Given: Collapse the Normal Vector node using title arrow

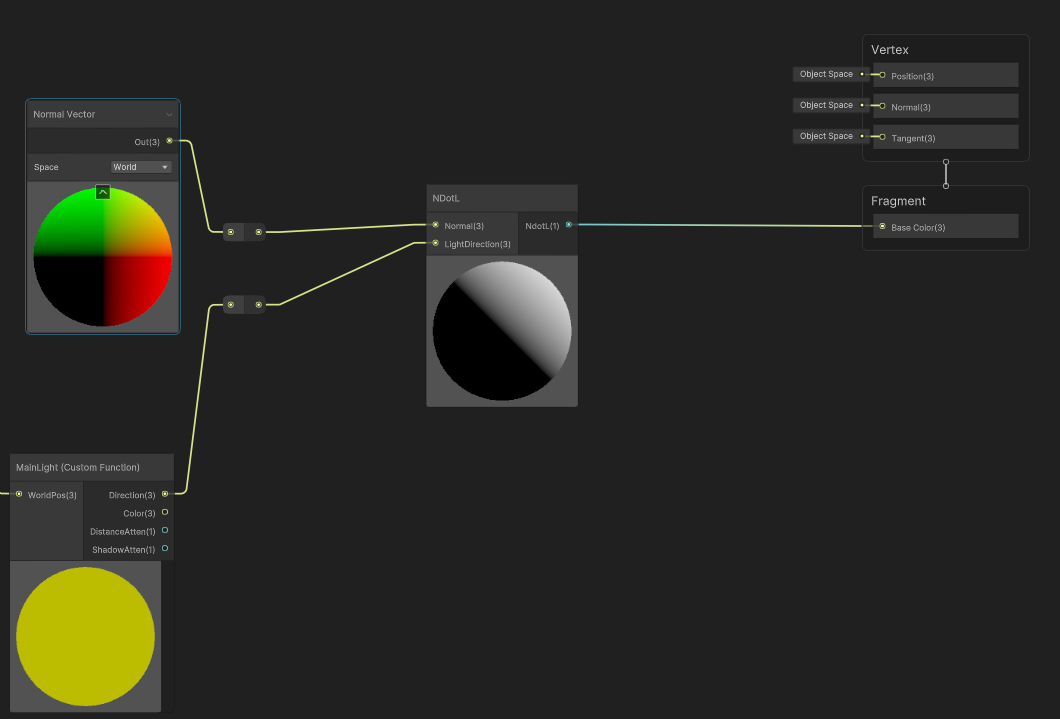Looking at the screenshot, I should pyautogui.click(x=169, y=115).
